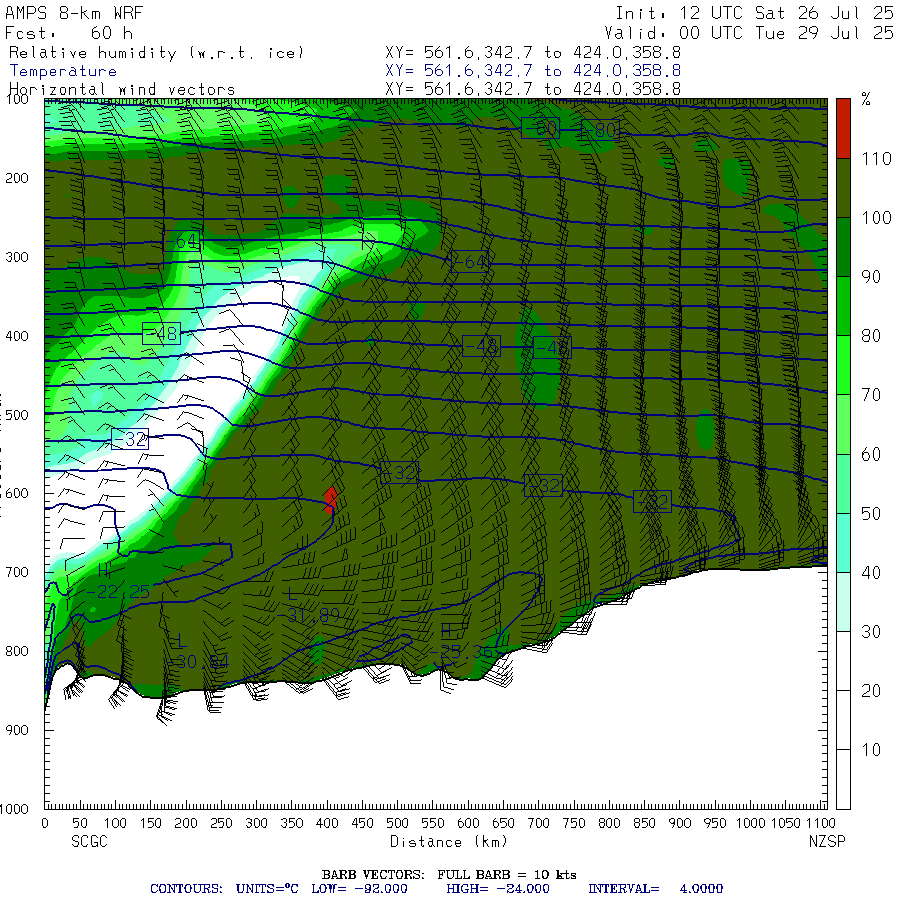Screen dimensions: 900x900
Task: Click the "NZSP" station label below the axis
Action: click(827, 841)
